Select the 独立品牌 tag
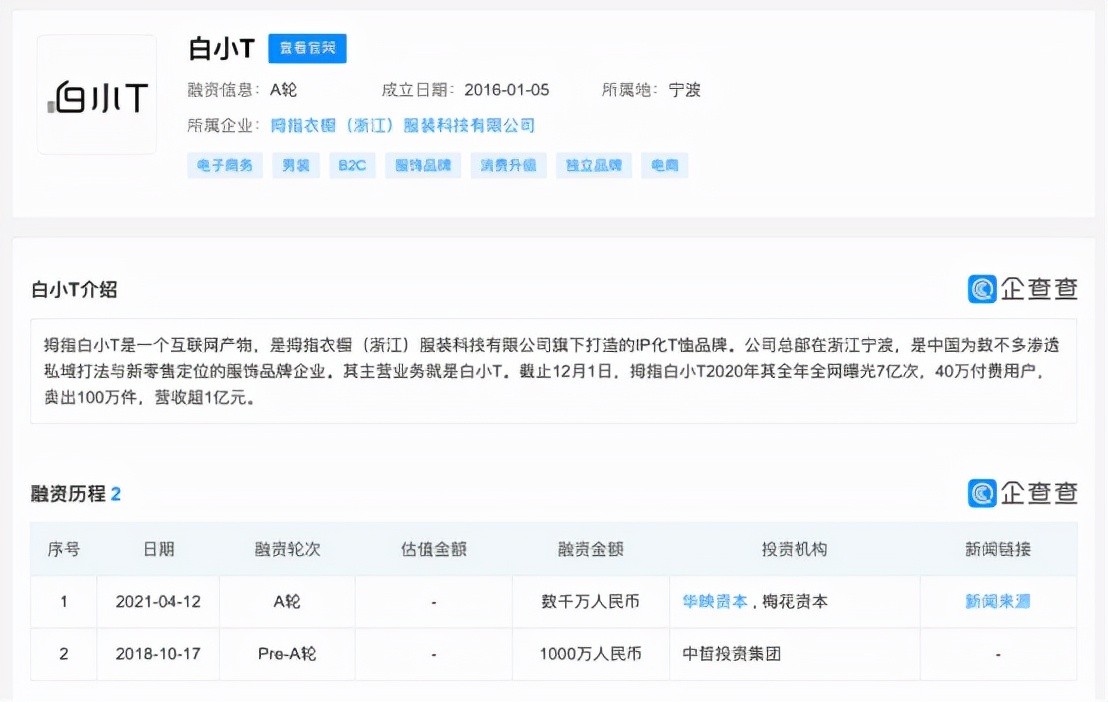 click(594, 166)
